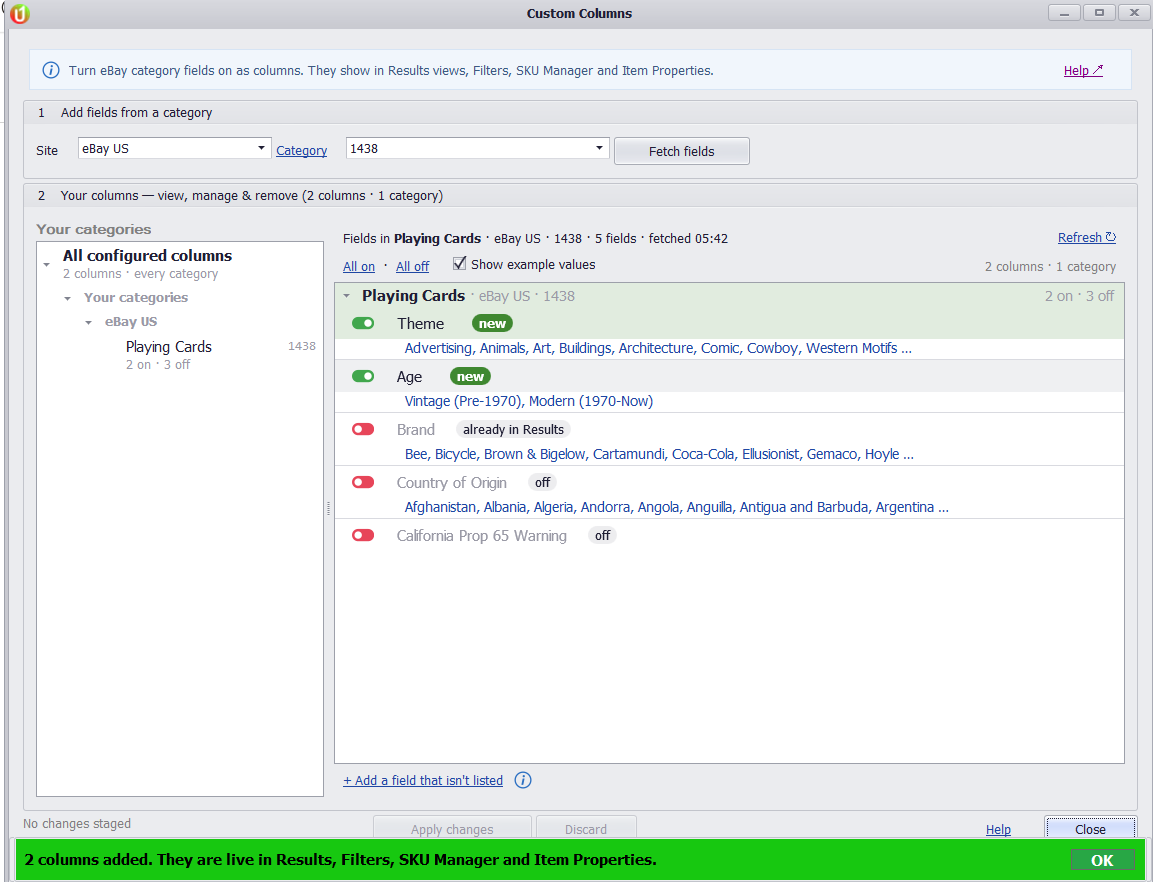Click the All off link
1153x882 pixels.
tap(413, 266)
